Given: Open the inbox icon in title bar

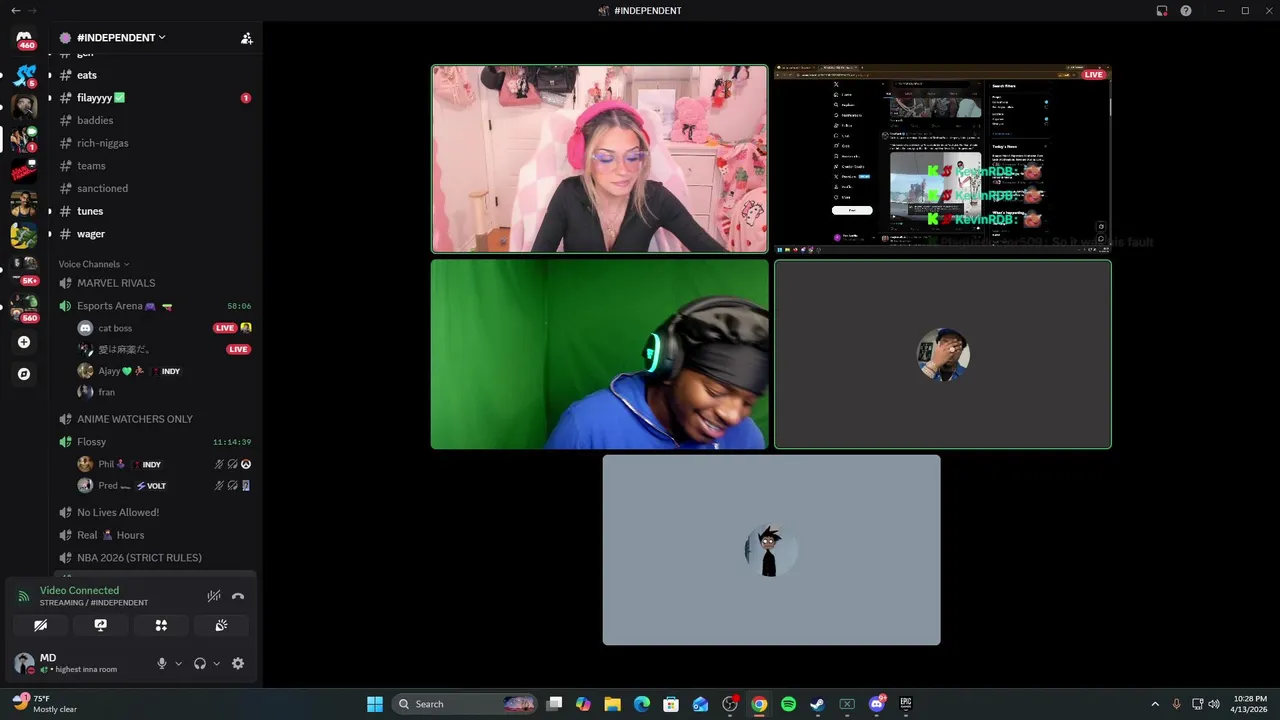Looking at the screenshot, I should point(1162,11).
